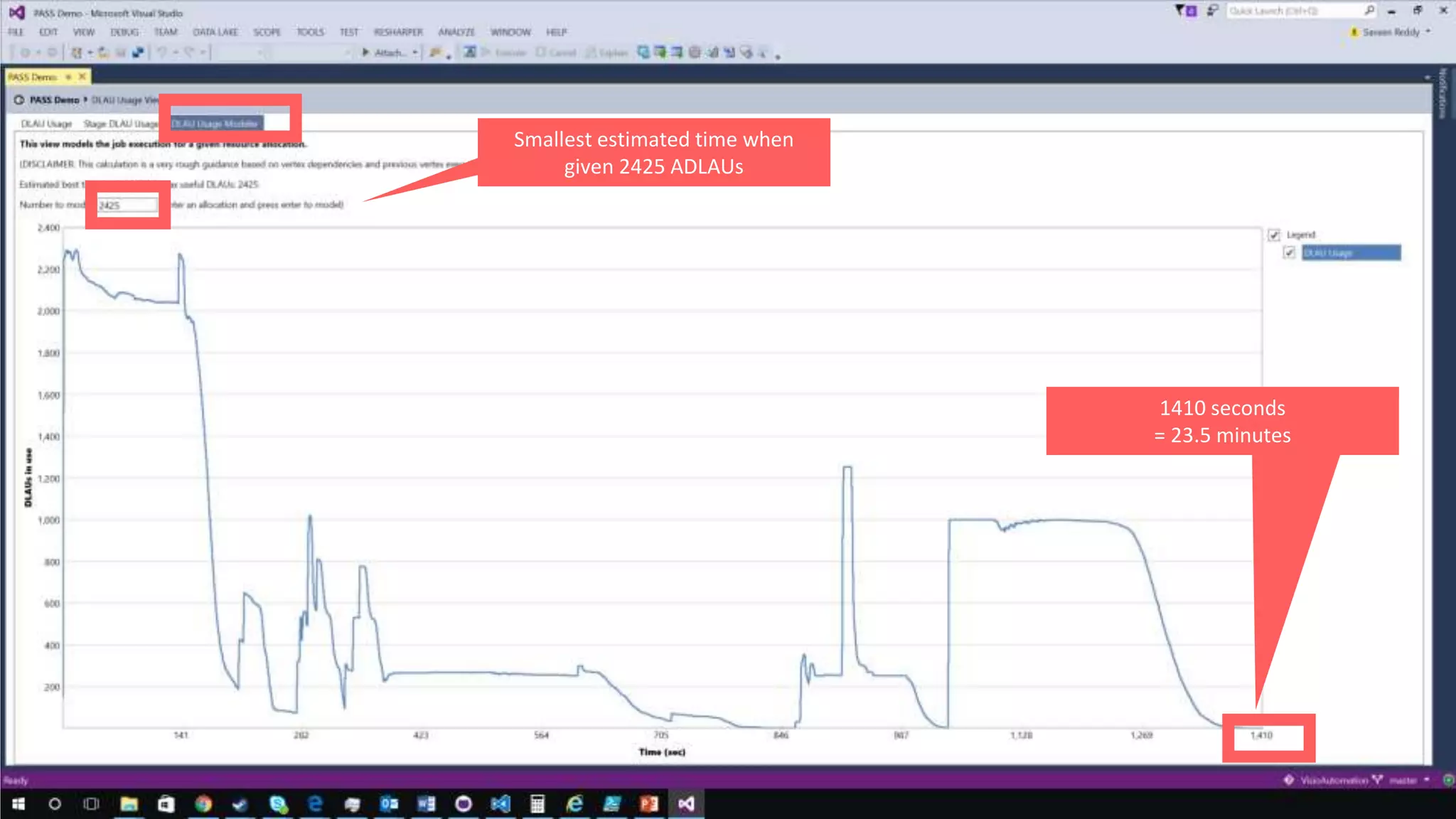Click the Attach start debugging play icon
Image resolution: width=1456 pixels, height=819 pixels.
tap(365, 52)
